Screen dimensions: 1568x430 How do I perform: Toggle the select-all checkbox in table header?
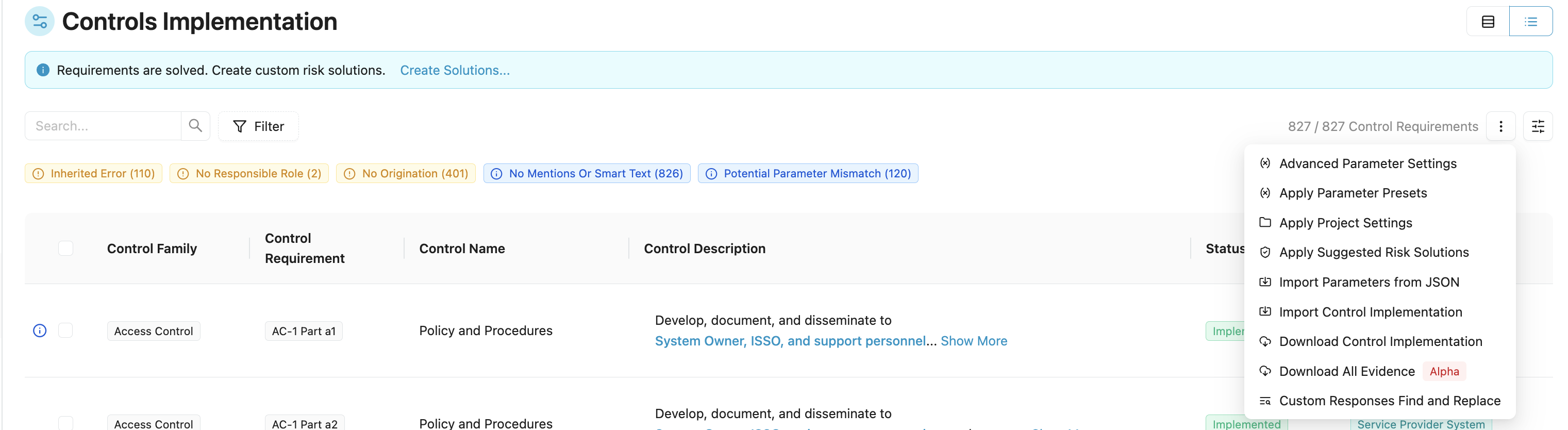tap(66, 249)
